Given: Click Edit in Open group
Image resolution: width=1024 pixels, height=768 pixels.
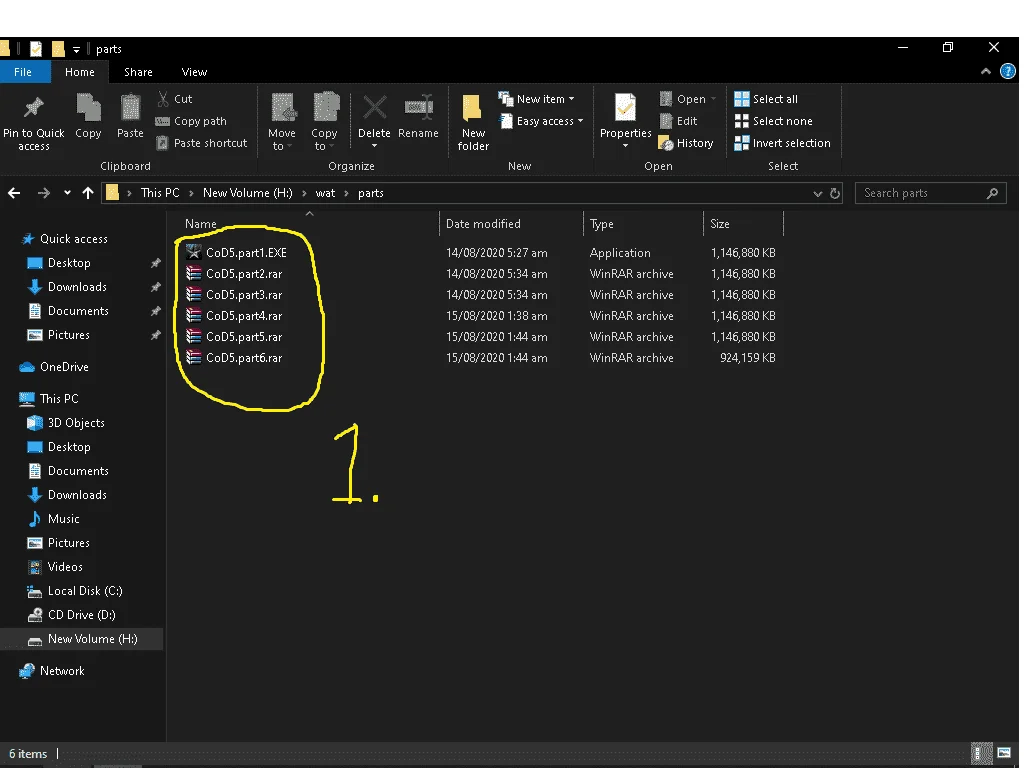Looking at the screenshot, I should point(679,121).
